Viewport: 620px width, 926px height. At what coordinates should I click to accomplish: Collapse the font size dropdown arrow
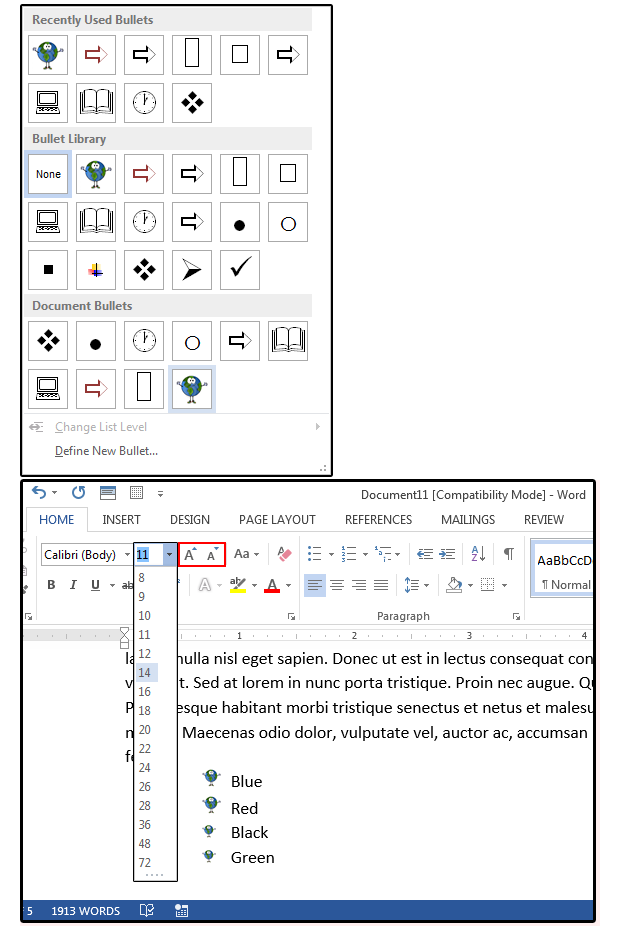click(x=169, y=555)
